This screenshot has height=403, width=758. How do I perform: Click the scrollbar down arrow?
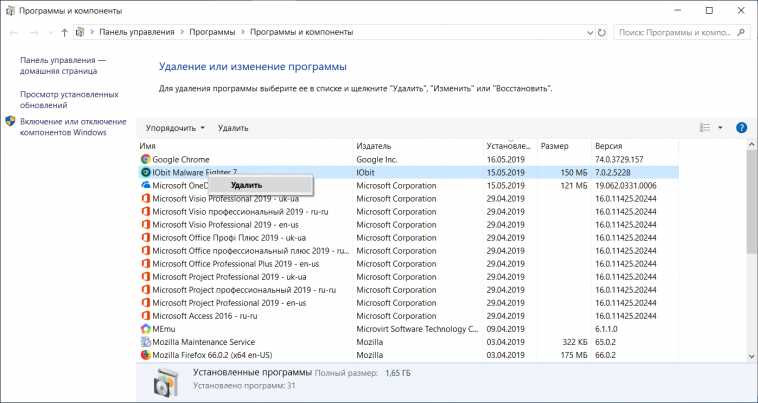click(752, 357)
